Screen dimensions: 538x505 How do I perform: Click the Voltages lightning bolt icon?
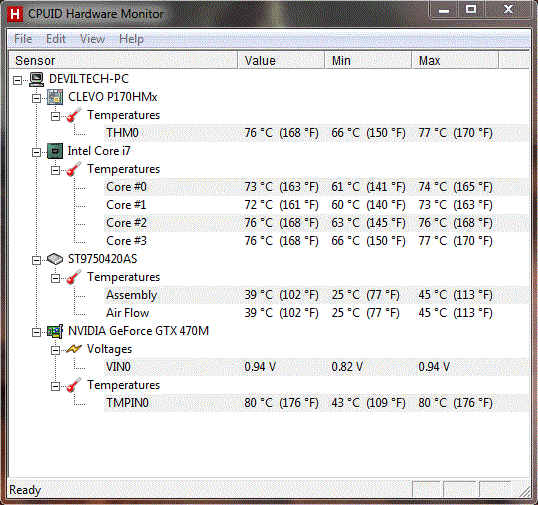[74, 349]
